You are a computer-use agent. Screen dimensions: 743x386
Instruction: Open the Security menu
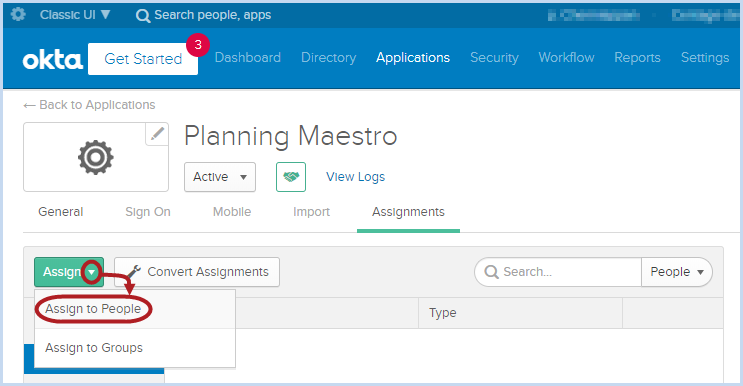494,58
